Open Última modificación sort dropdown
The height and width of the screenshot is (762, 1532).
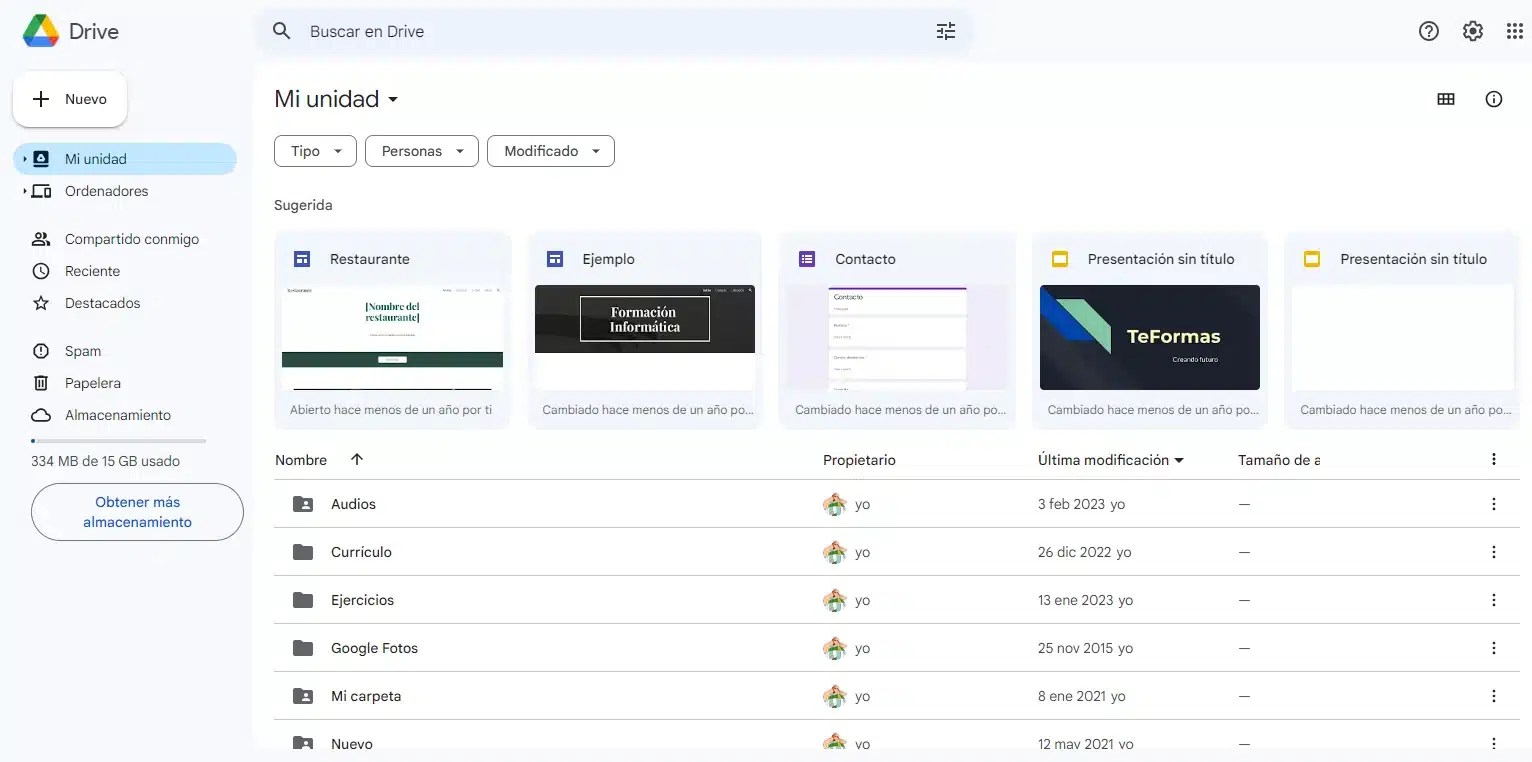pyautogui.click(x=1111, y=460)
